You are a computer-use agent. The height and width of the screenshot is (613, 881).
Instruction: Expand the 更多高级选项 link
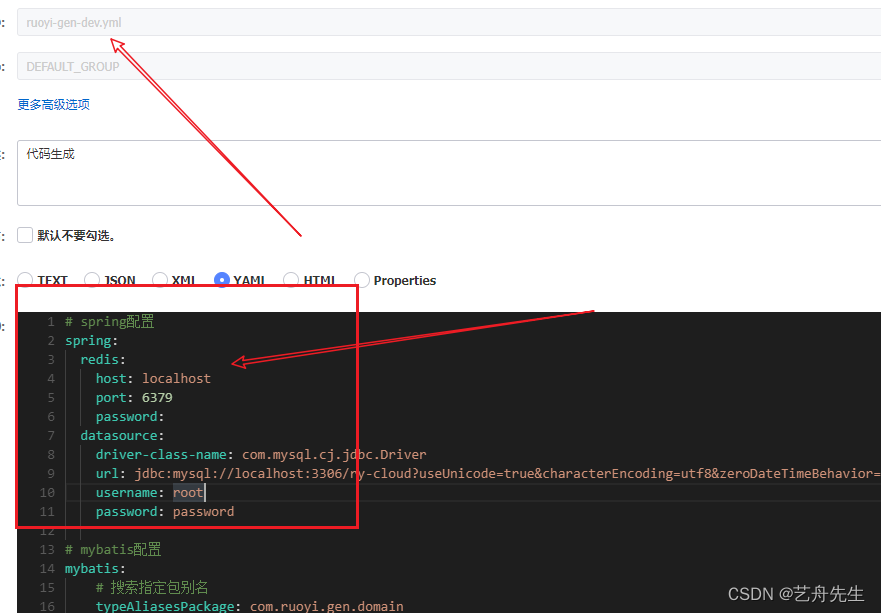click(54, 105)
